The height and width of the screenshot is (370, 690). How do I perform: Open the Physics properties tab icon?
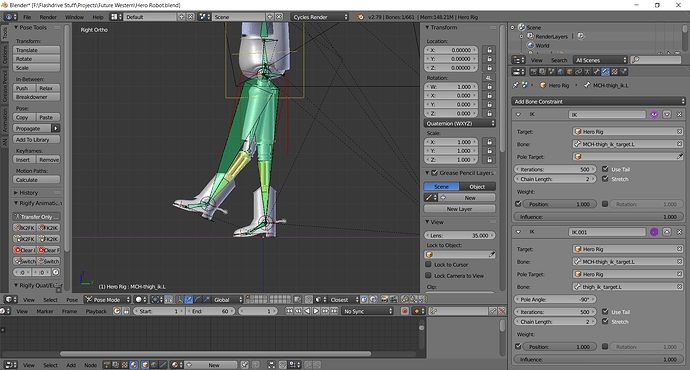click(623, 72)
